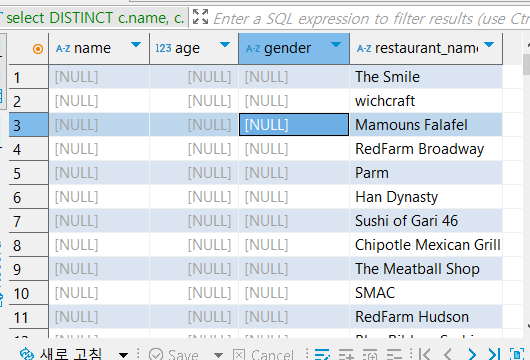Click the age NULL cell in row 5
The image size is (530, 360).
(194, 173)
